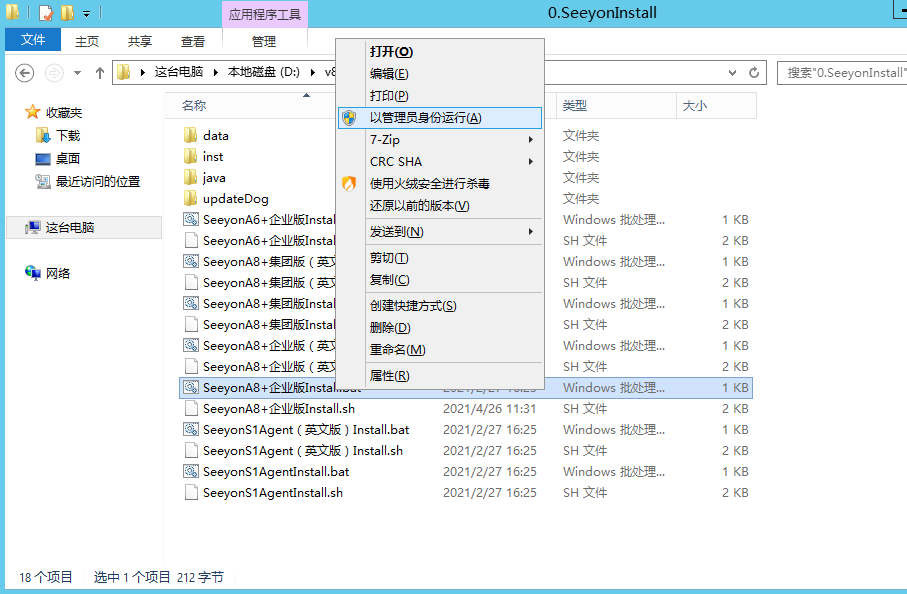907x594 pixels.
Task: Click the properties icon in title bar
Action: [46, 12]
